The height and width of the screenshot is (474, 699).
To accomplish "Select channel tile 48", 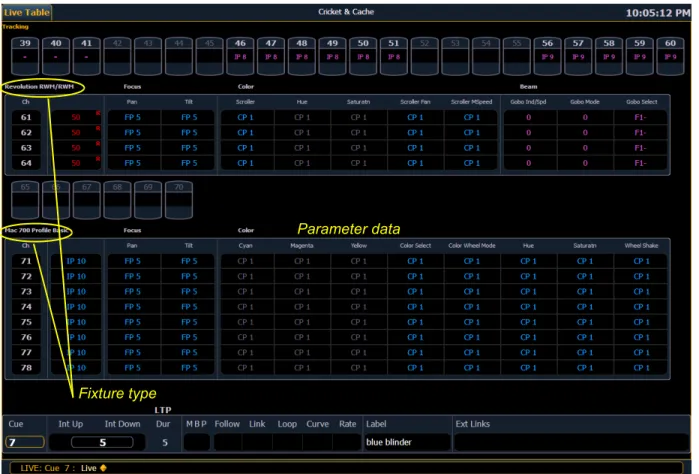I will pyautogui.click(x=302, y=56).
